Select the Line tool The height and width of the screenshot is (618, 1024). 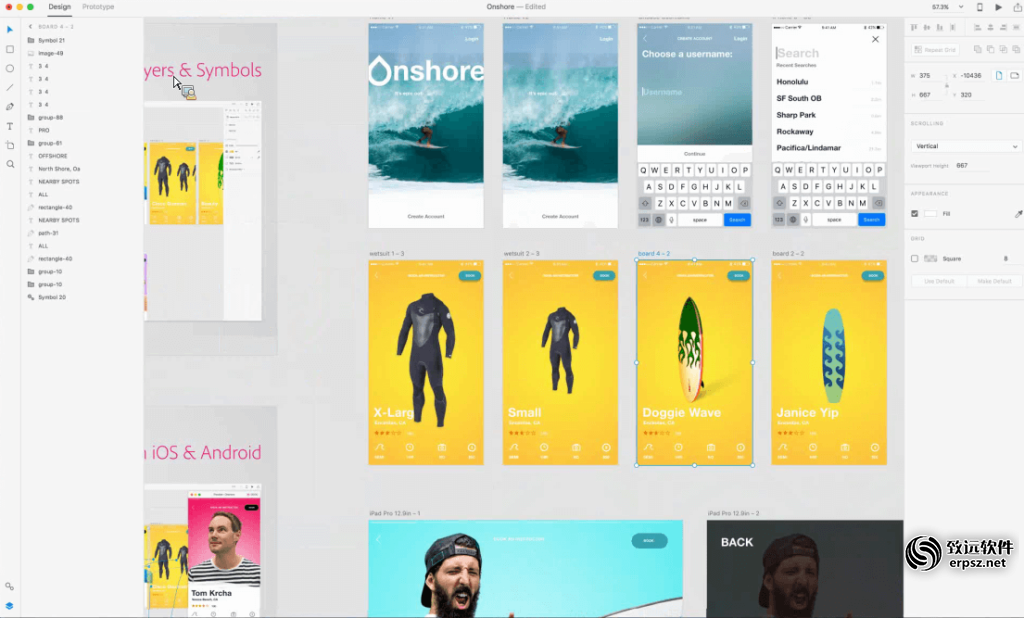(x=10, y=88)
